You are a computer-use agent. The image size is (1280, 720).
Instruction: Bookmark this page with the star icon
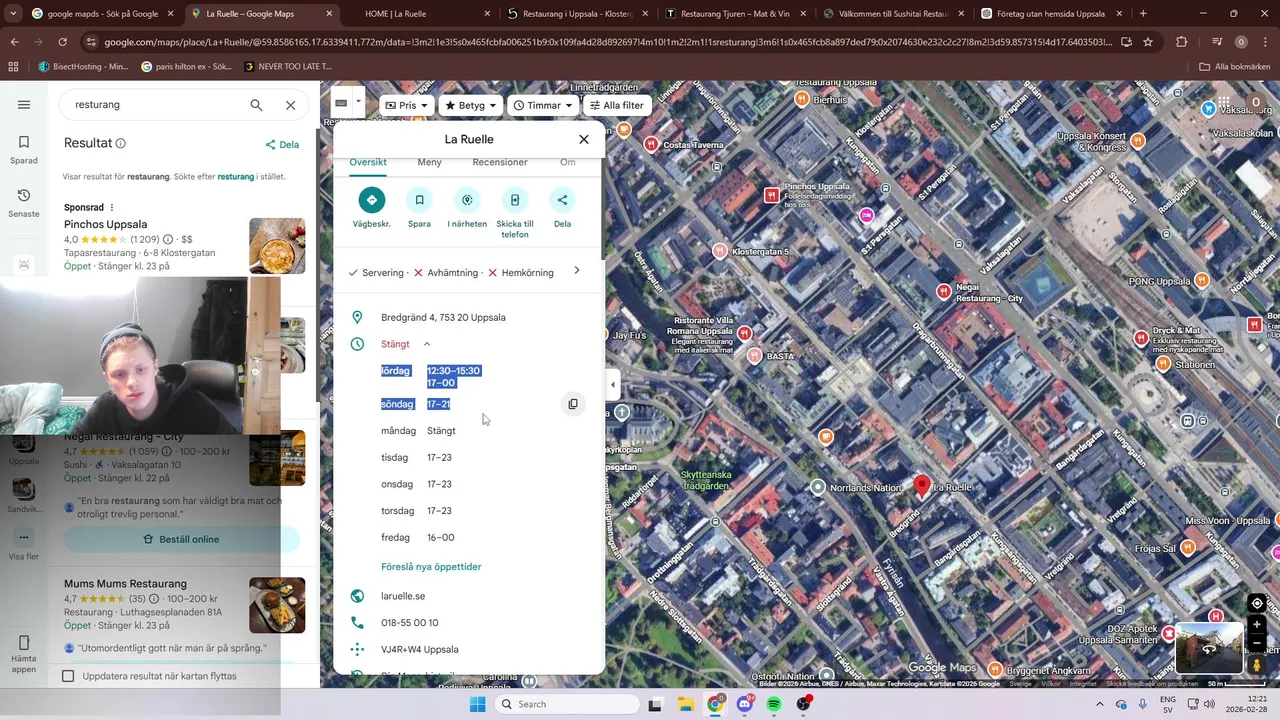click(1148, 42)
